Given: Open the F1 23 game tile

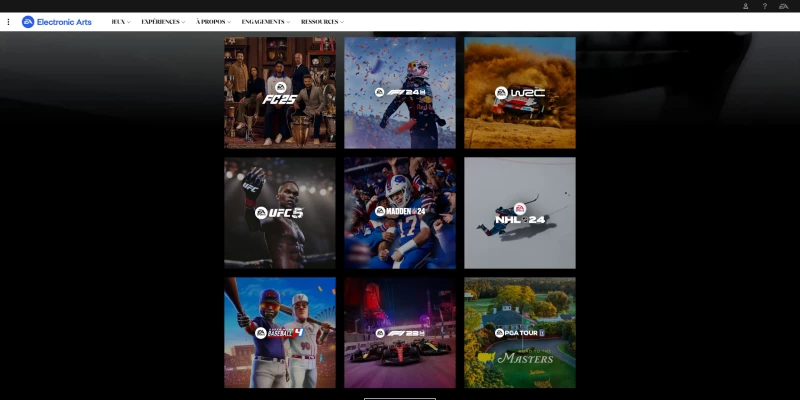Looking at the screenshot, I should (x=400, y=333).
